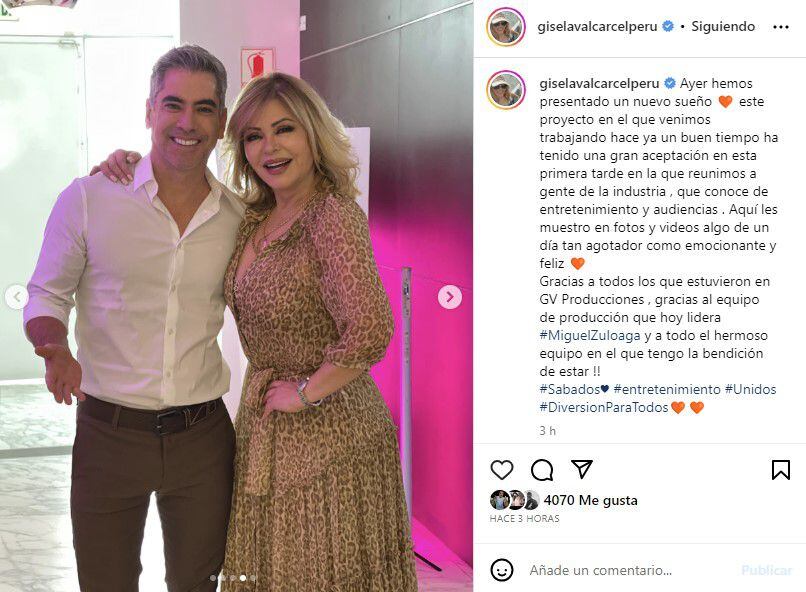Open comments via the speech bubble icon
This screenshot has height=592, width=806.
(542, 470)
